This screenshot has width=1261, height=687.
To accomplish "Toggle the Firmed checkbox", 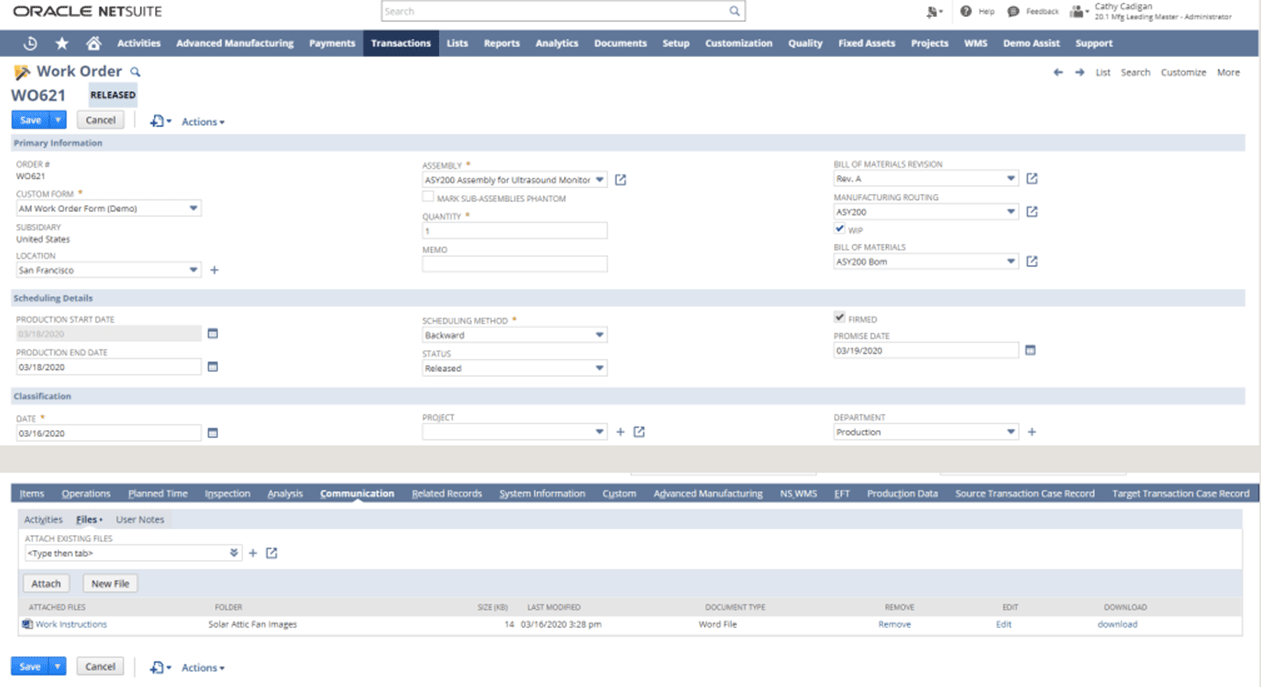I will 840,318.
